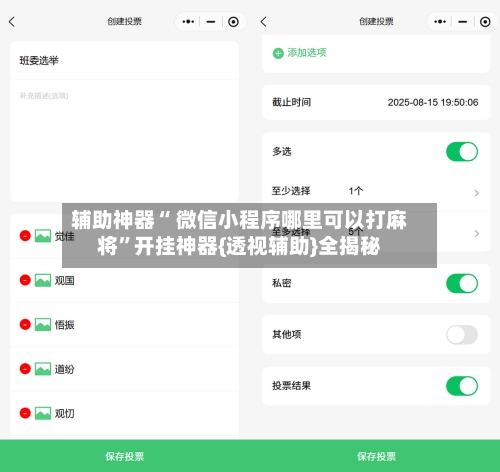Add image for option 悟振
The image size is (500, 472).
(x=43, y=325)
